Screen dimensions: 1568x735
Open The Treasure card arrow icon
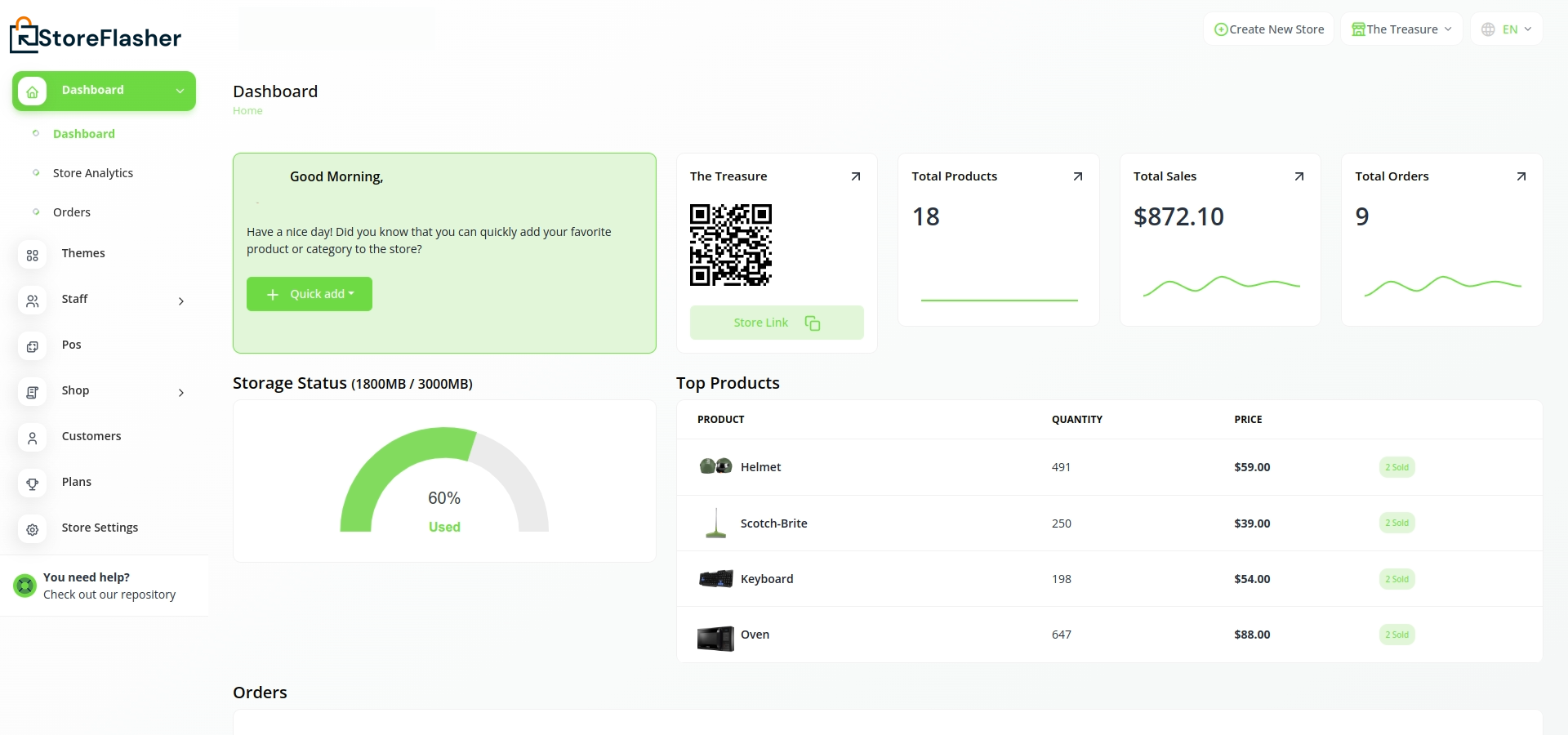(x=855, y=176)
